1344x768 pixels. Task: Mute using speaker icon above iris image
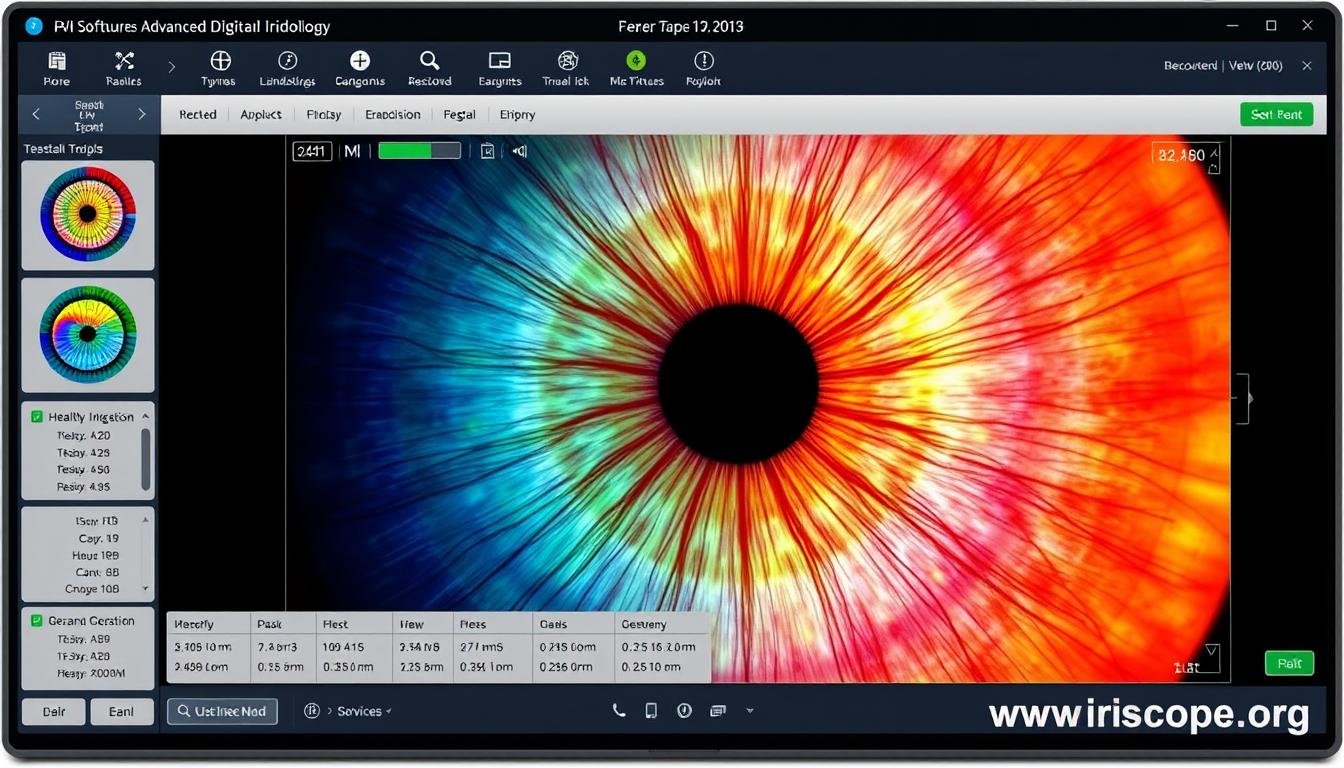(x=520, y=151)
